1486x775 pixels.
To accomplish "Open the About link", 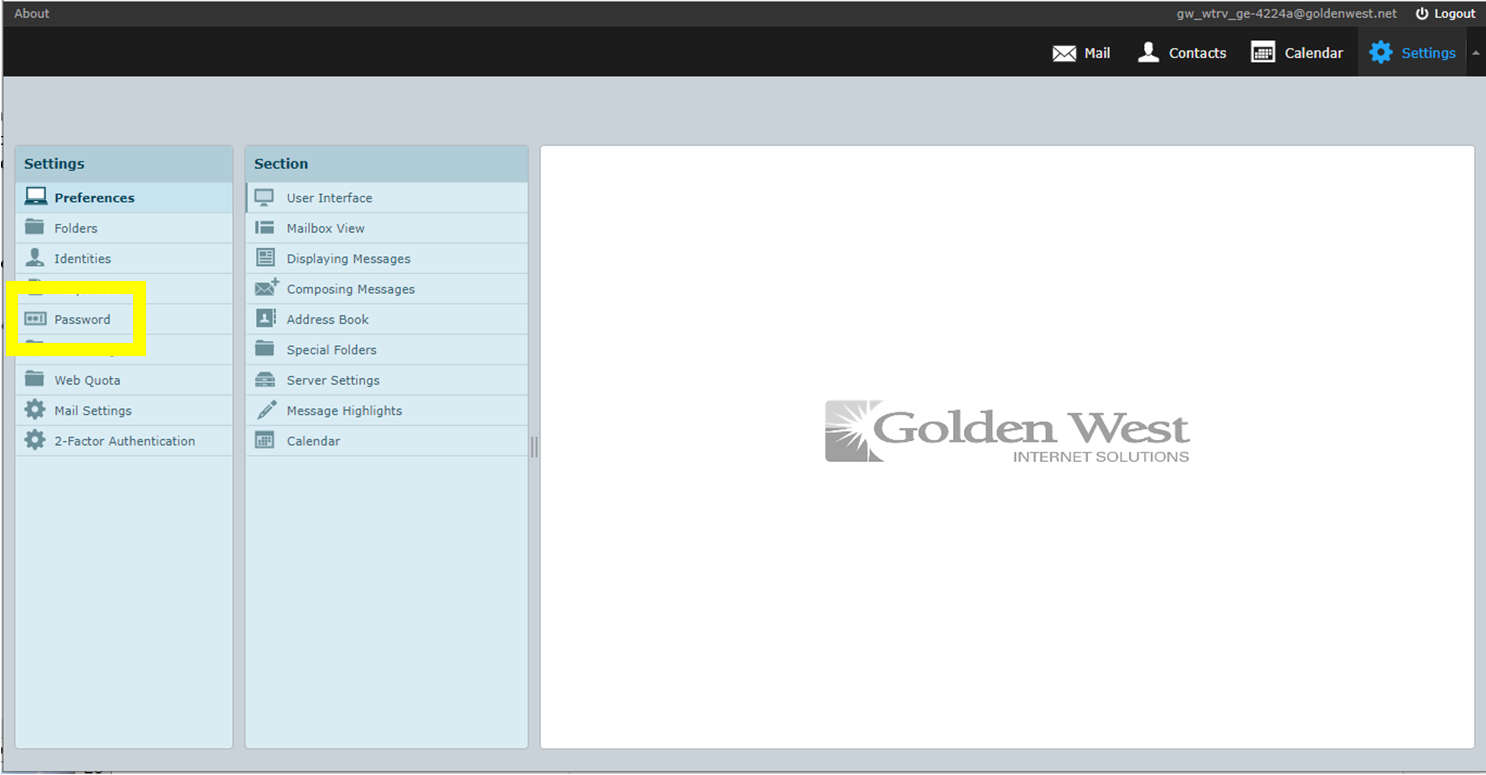I will tap(31, 13).
